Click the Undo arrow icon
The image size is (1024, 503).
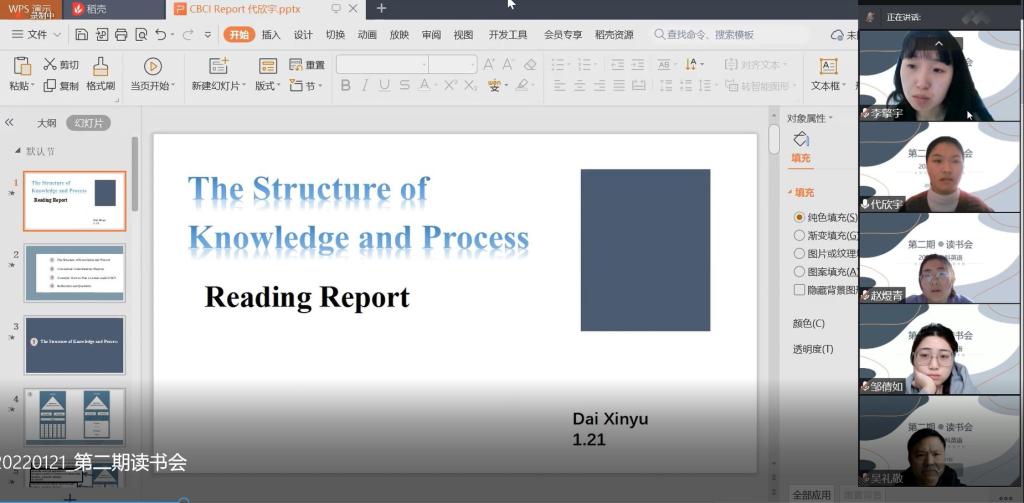tap(160, 34)
